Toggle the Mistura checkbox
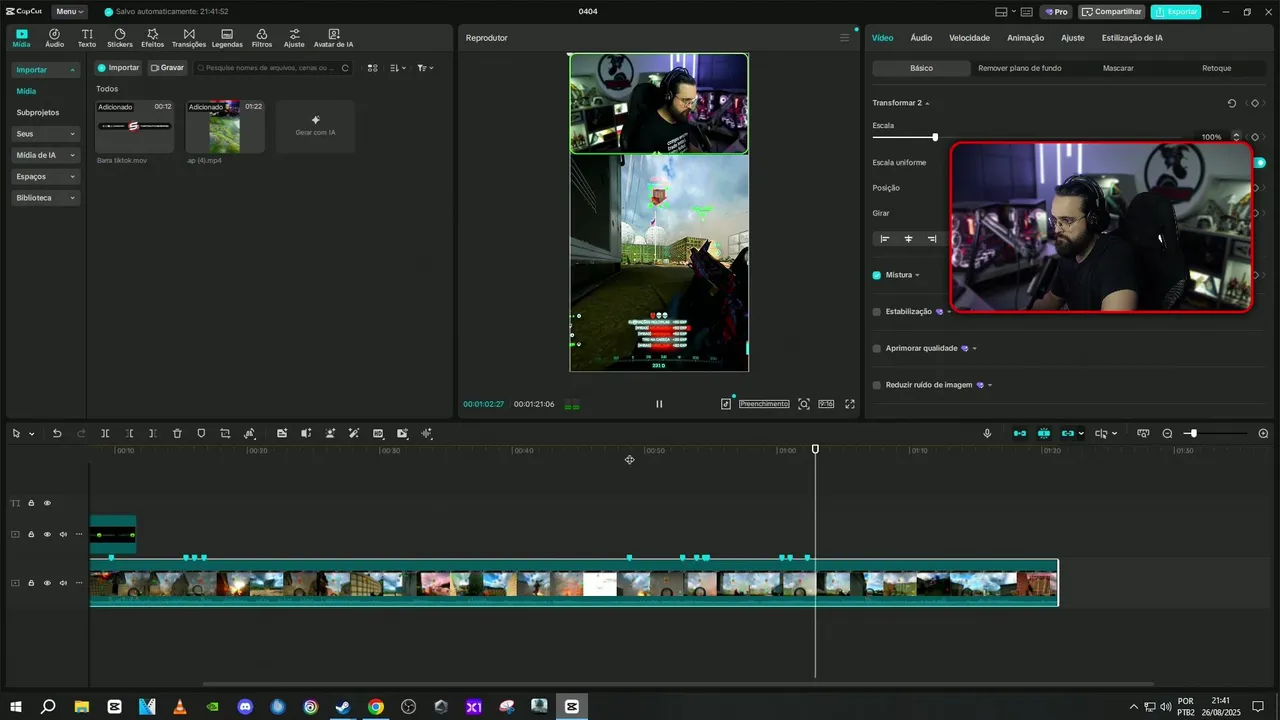Screen dimensions: 1280x720 click(x=877, y=275)
